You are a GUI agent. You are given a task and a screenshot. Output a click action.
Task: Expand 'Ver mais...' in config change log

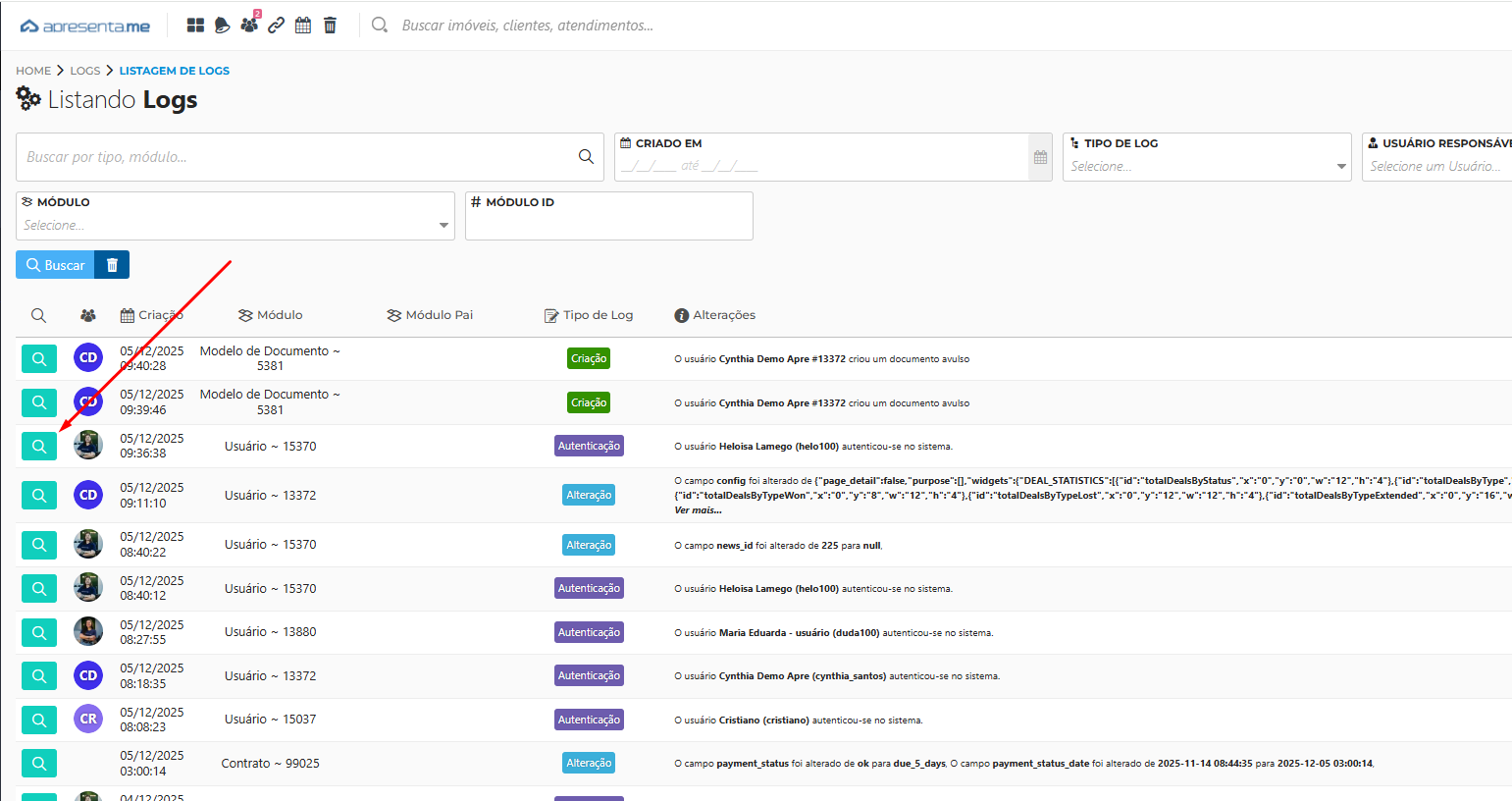coord(698,510)
